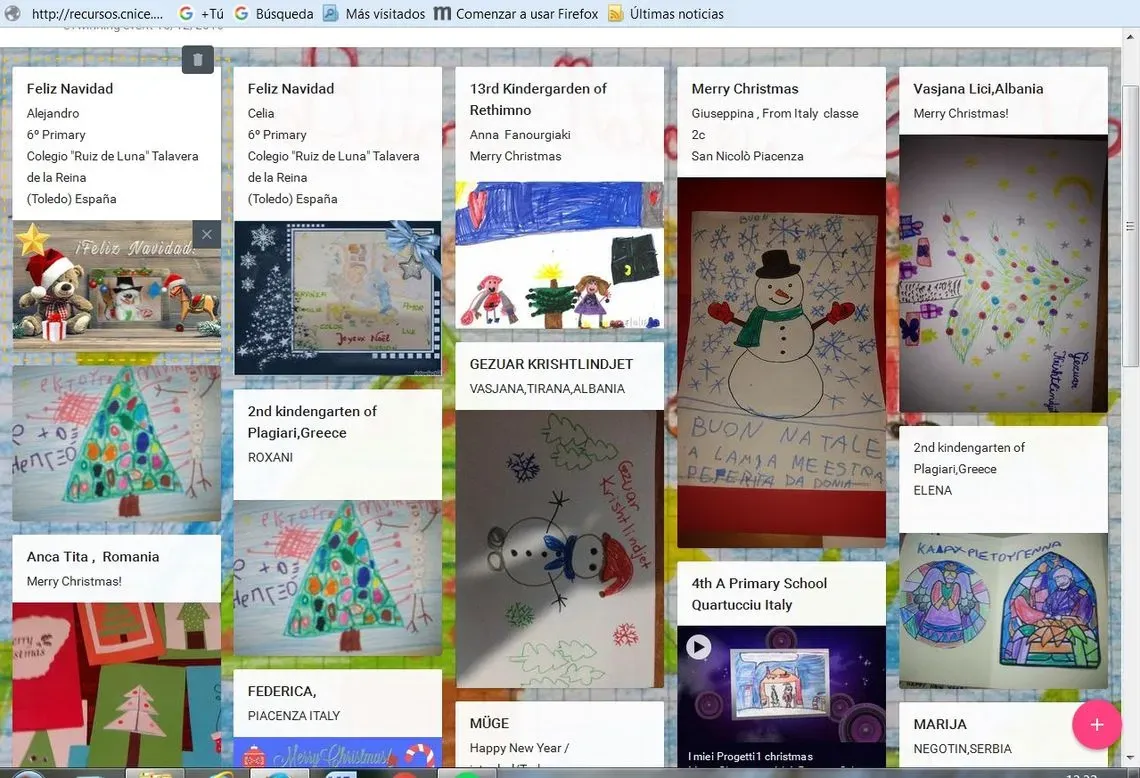Open Últimas noticias feed bookmark
This screenshot has height=778, width=1140.
tap(666, 13)
